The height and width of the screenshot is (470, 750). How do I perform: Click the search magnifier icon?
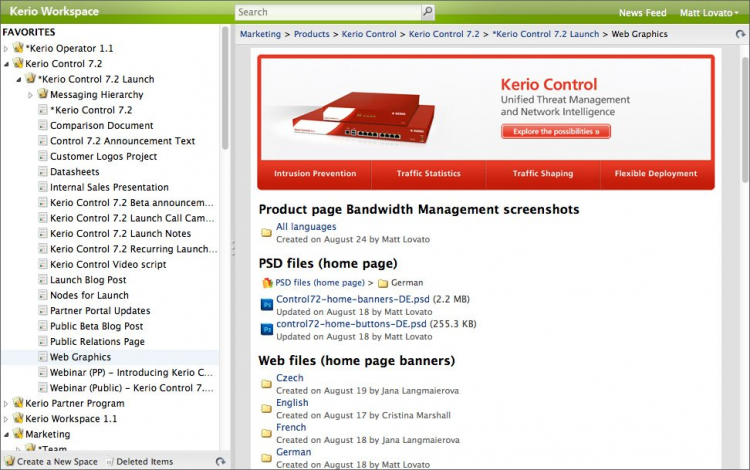point(427,12)
